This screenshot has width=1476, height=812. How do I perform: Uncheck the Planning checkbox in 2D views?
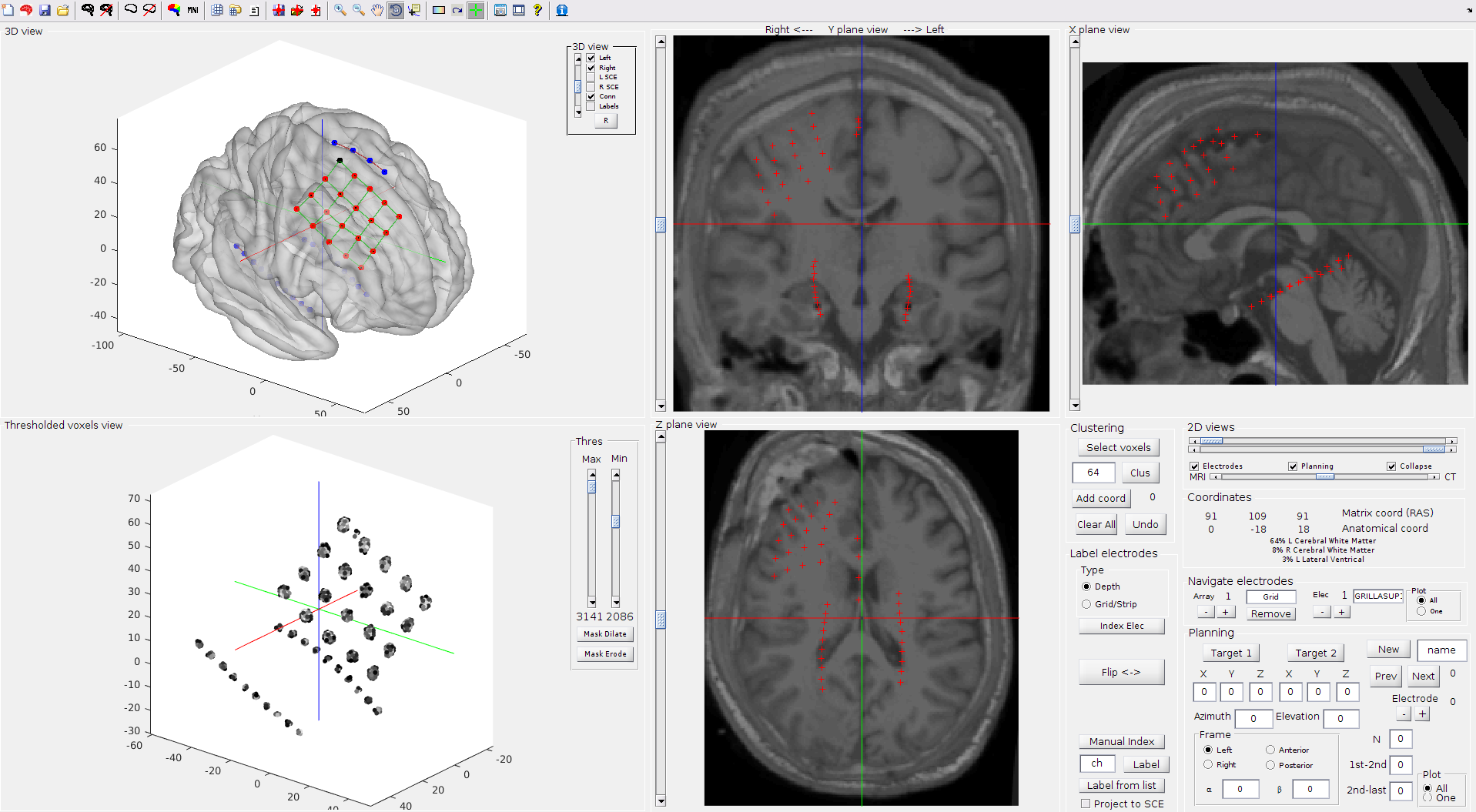click(x=1293, y=466)
